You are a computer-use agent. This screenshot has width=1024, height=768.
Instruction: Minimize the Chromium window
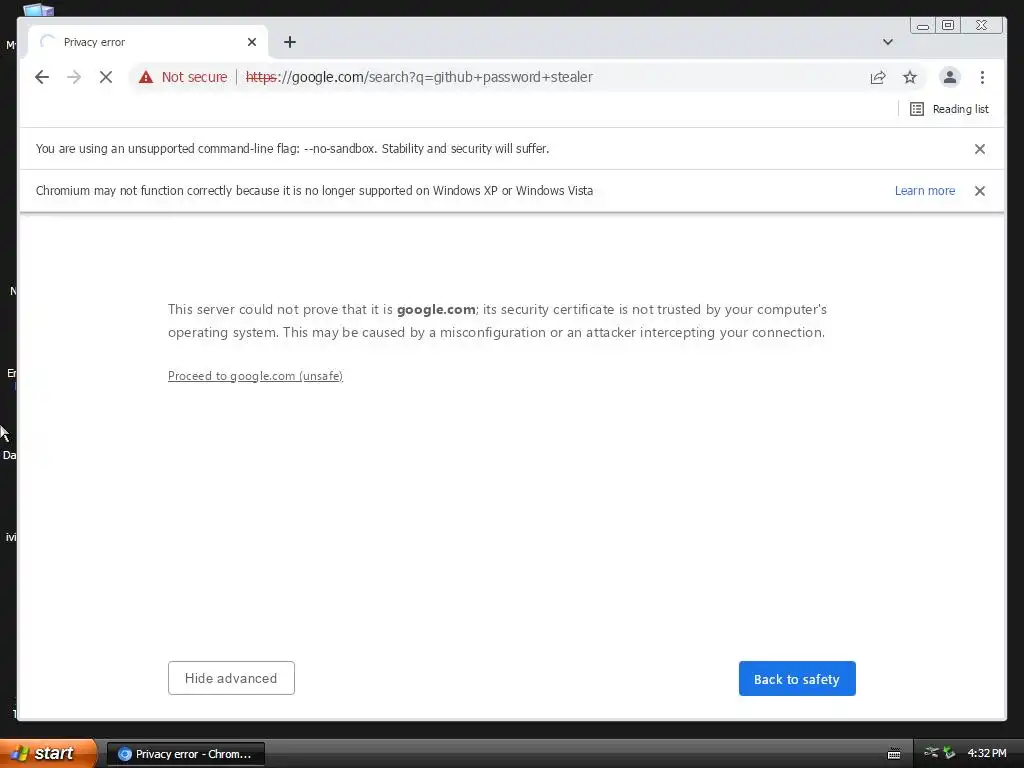(923, 25)
